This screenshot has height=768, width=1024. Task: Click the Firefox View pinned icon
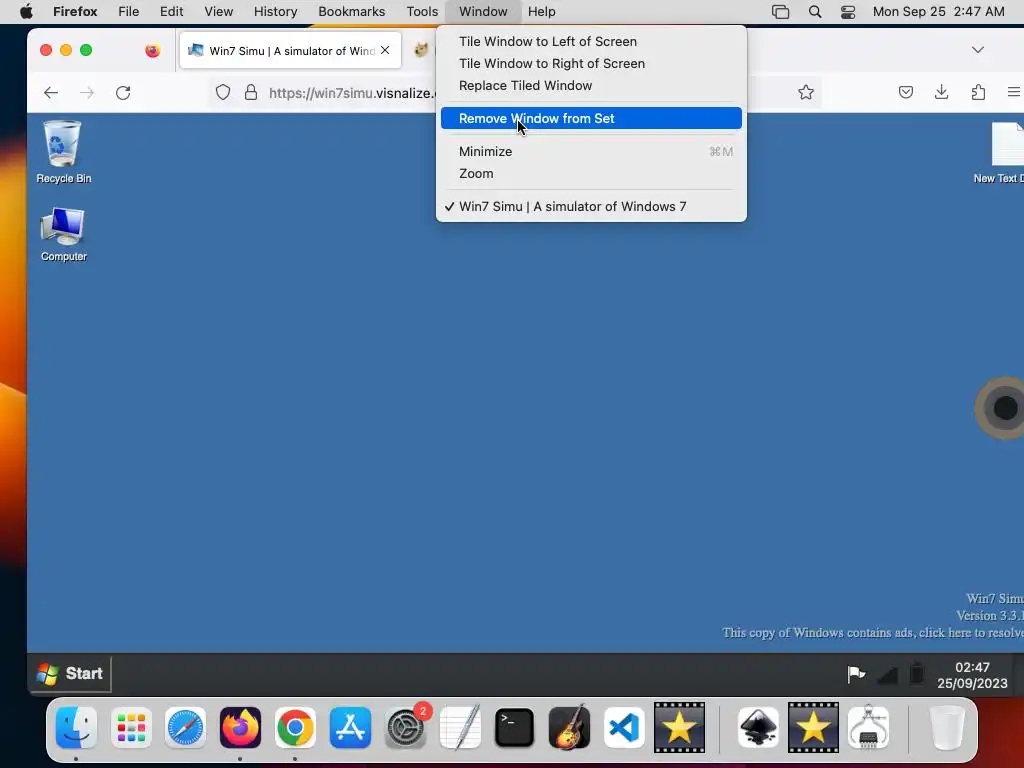point(153,50)
